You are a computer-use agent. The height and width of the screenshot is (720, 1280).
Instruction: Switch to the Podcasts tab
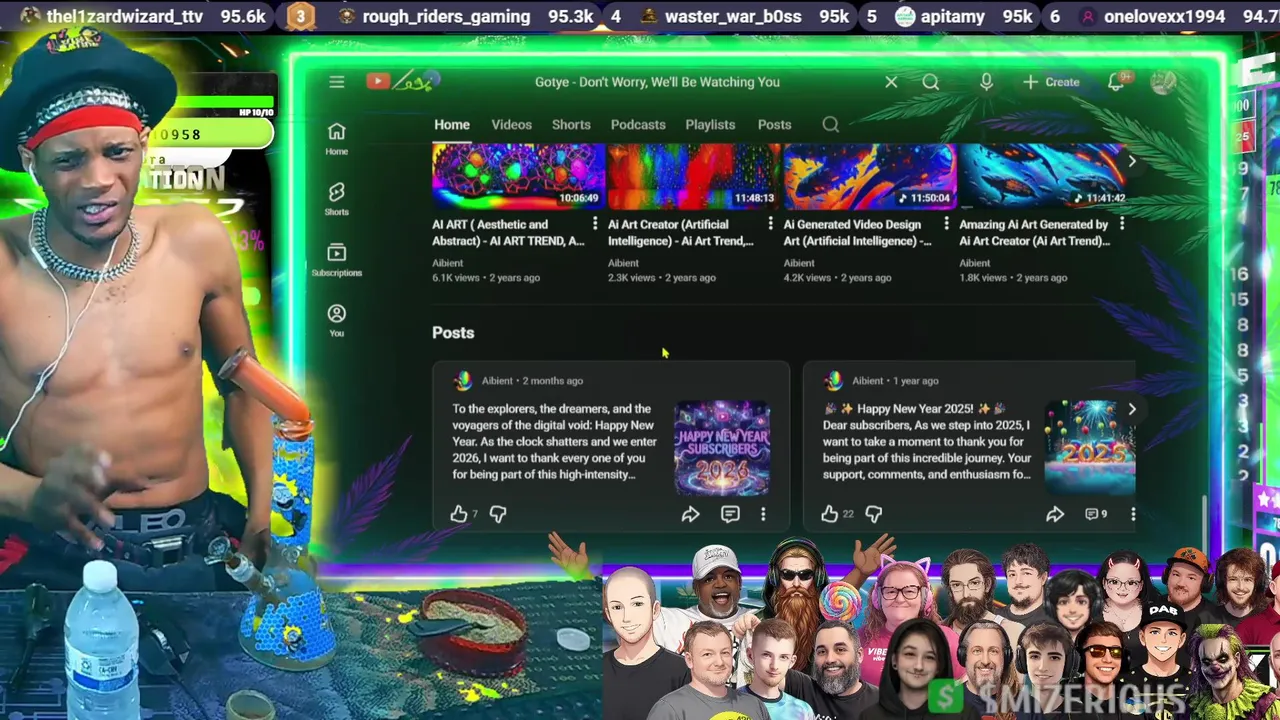coord(638,125)
